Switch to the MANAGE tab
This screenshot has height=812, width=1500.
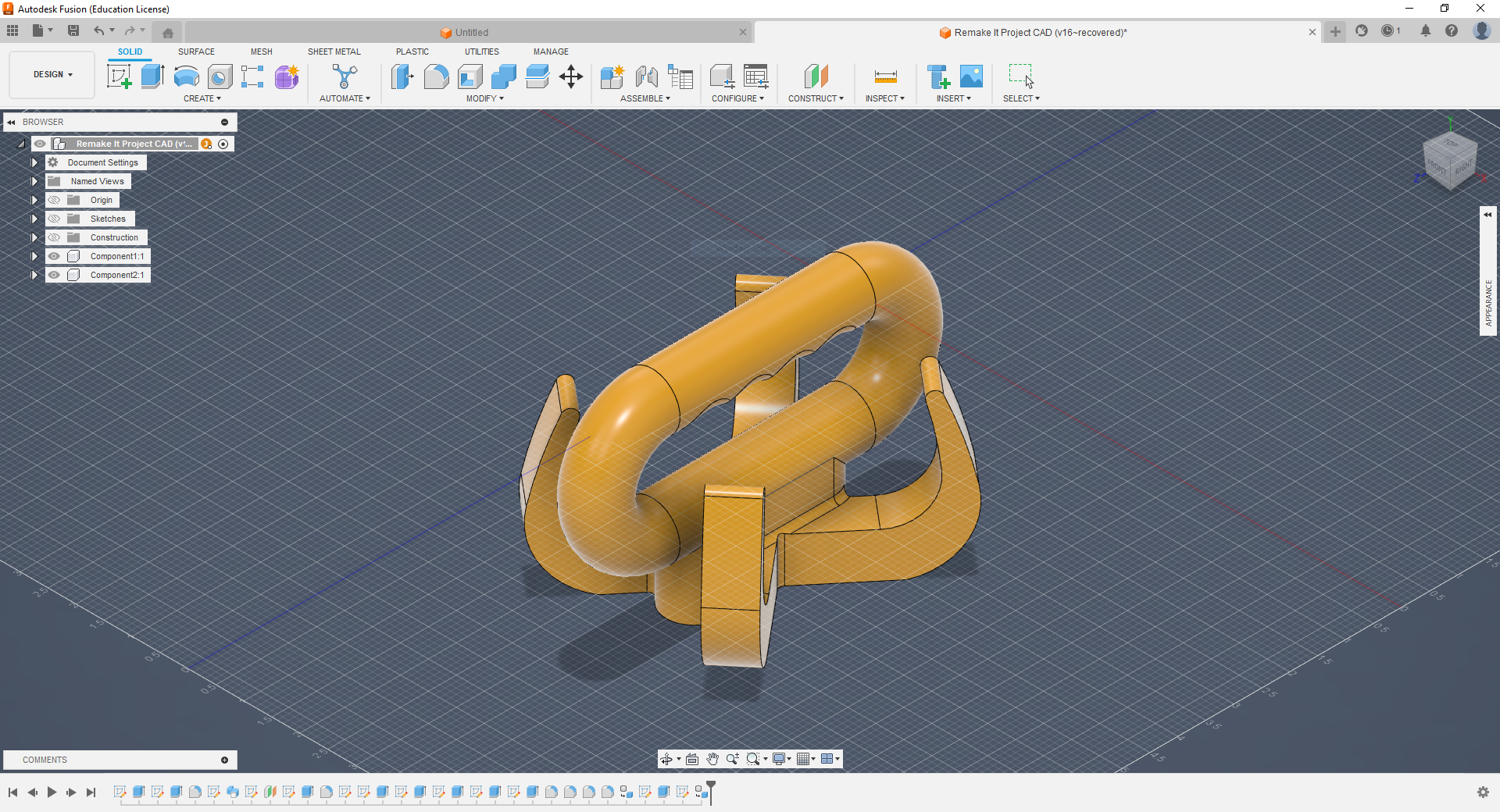(x=551, y=52)
